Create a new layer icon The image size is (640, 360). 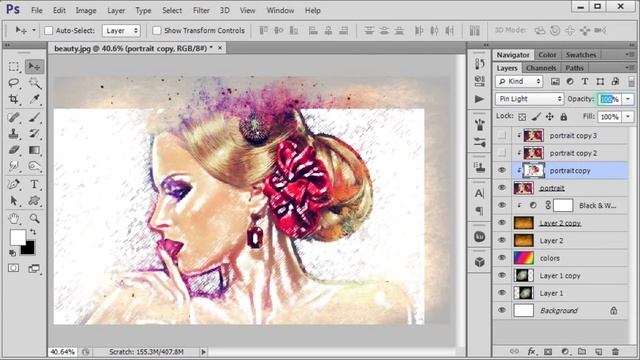point(598,351)
